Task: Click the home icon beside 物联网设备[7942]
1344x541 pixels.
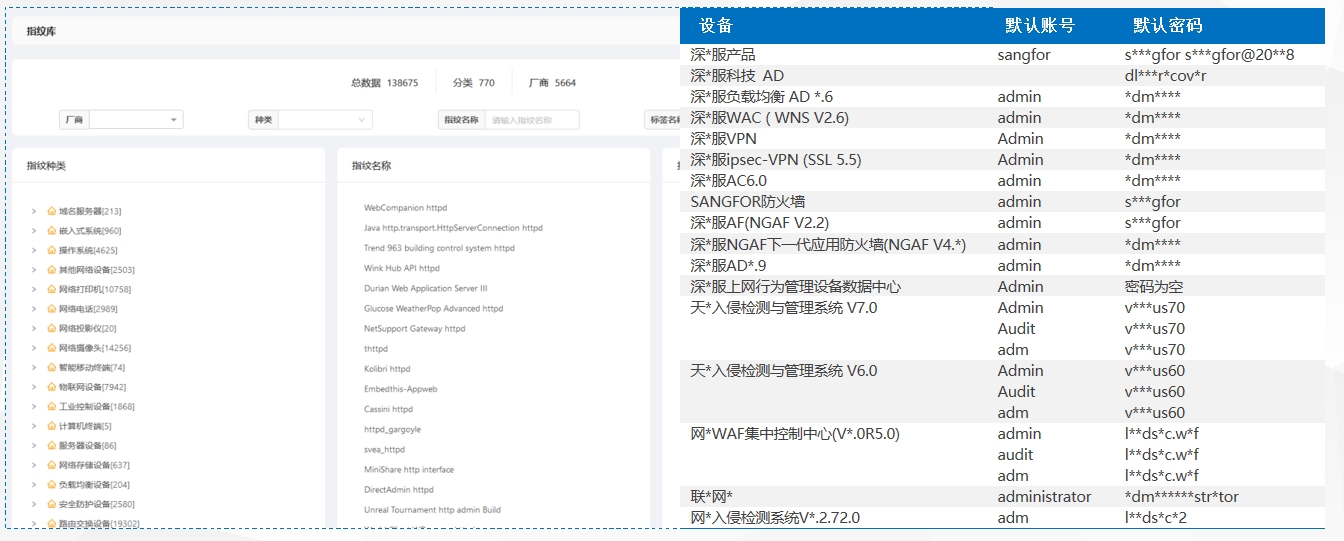Action: (52, 387)
